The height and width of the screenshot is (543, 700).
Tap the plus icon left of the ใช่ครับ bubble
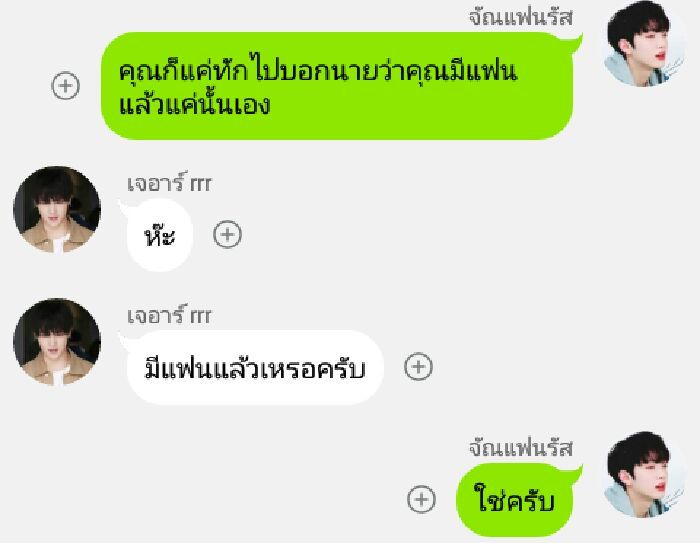point(421,499)
